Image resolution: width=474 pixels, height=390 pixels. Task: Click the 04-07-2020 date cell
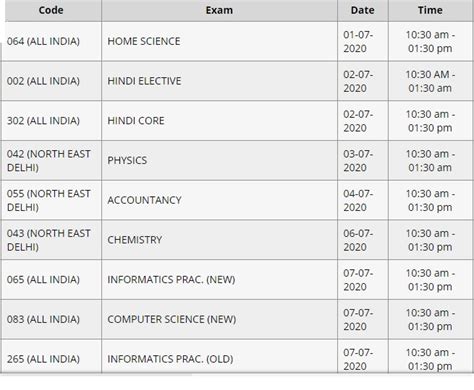[x=363, y=200]
